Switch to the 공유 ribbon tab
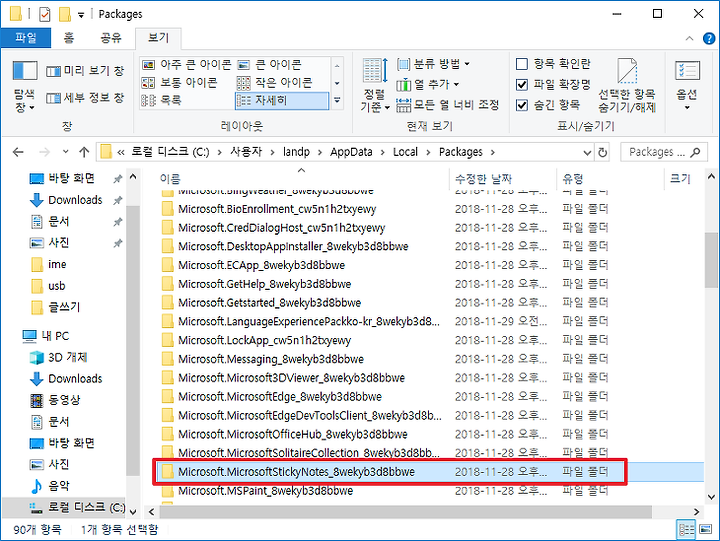The image size is (720, 541). pos(111,38)
